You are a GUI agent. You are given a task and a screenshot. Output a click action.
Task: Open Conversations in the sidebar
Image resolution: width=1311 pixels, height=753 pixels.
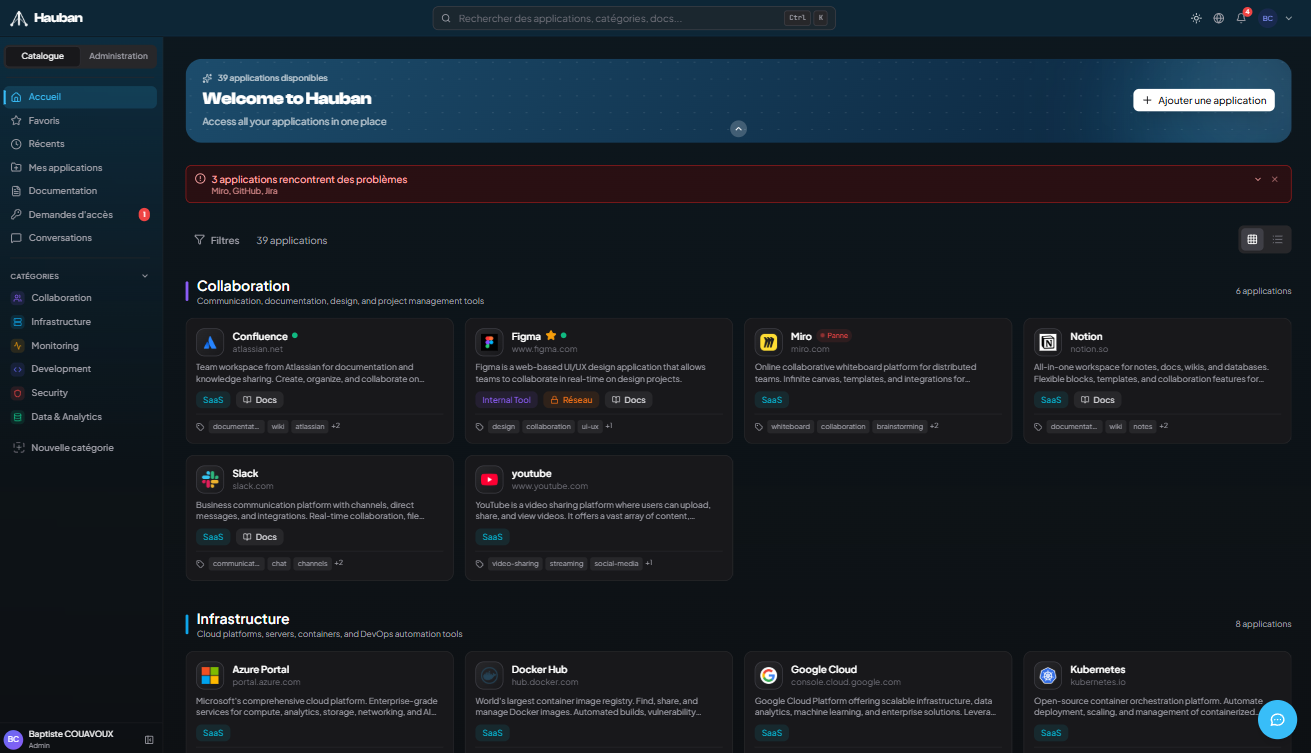[80, 238]
